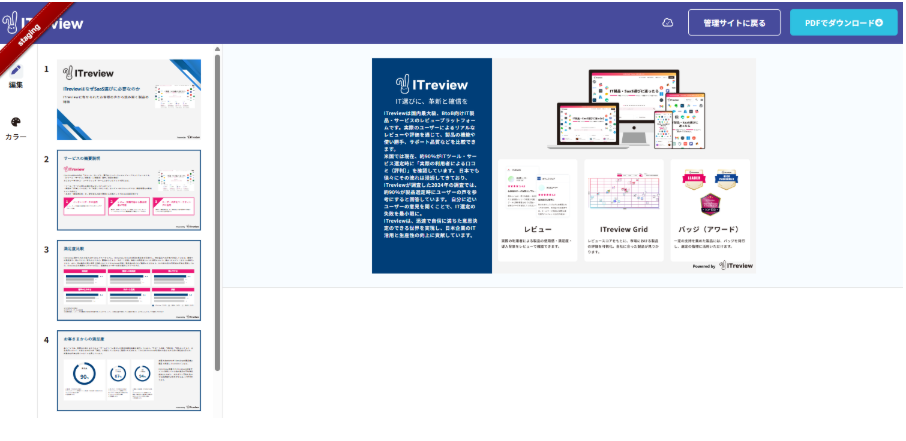Click the download arrow icon in the PDF button
This screenshot has width=906, height=441.
click(x=879, y=23)
